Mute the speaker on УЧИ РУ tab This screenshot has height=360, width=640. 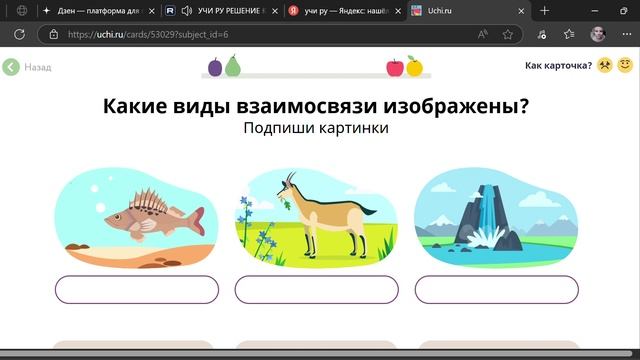pos(187,11)
